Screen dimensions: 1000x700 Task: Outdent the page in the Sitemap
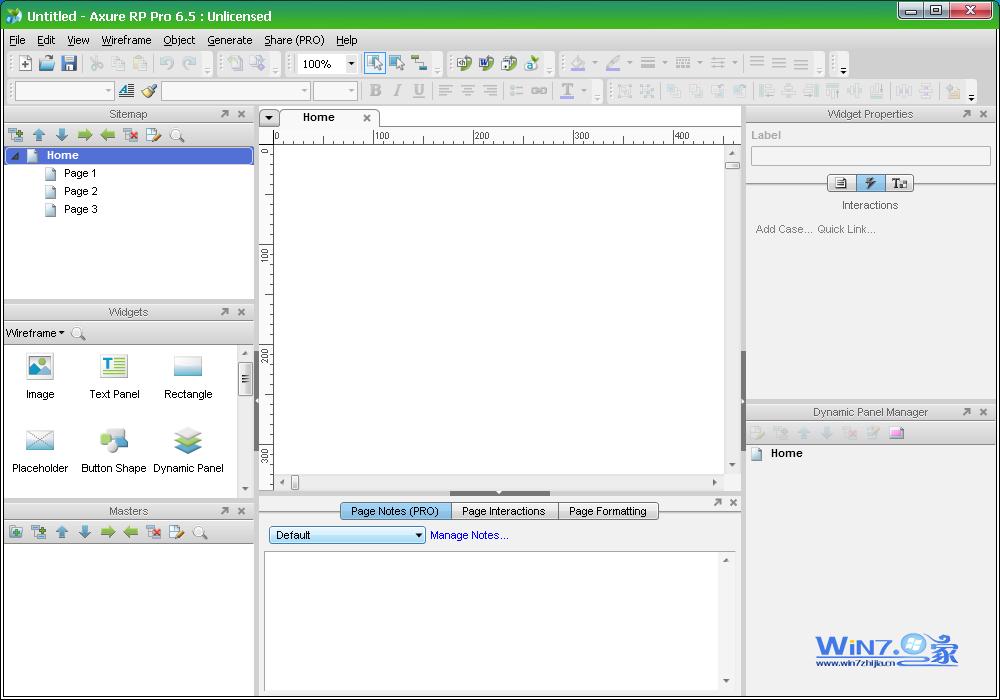108,135
